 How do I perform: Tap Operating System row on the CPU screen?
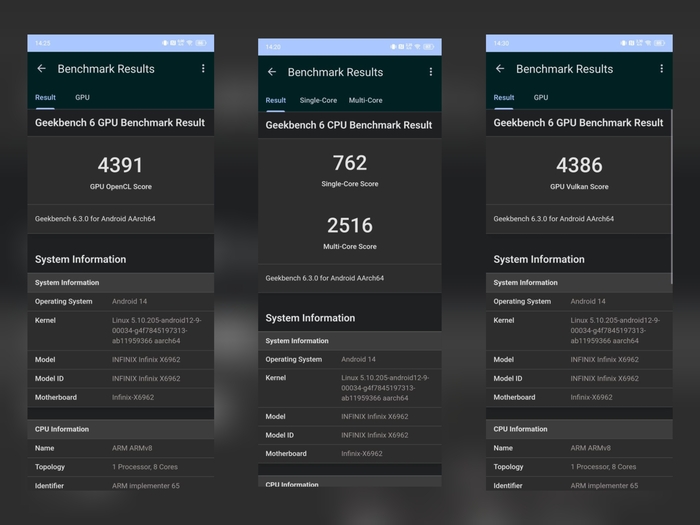tap(349, 359)
